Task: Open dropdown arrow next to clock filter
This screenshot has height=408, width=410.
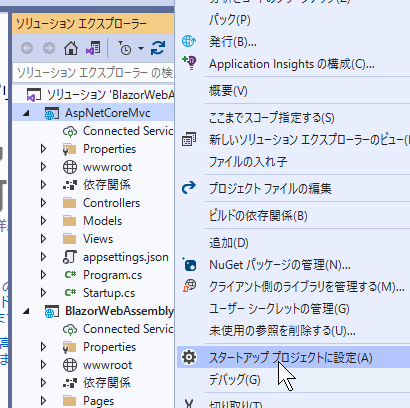Action: click(x=141, y=49)
